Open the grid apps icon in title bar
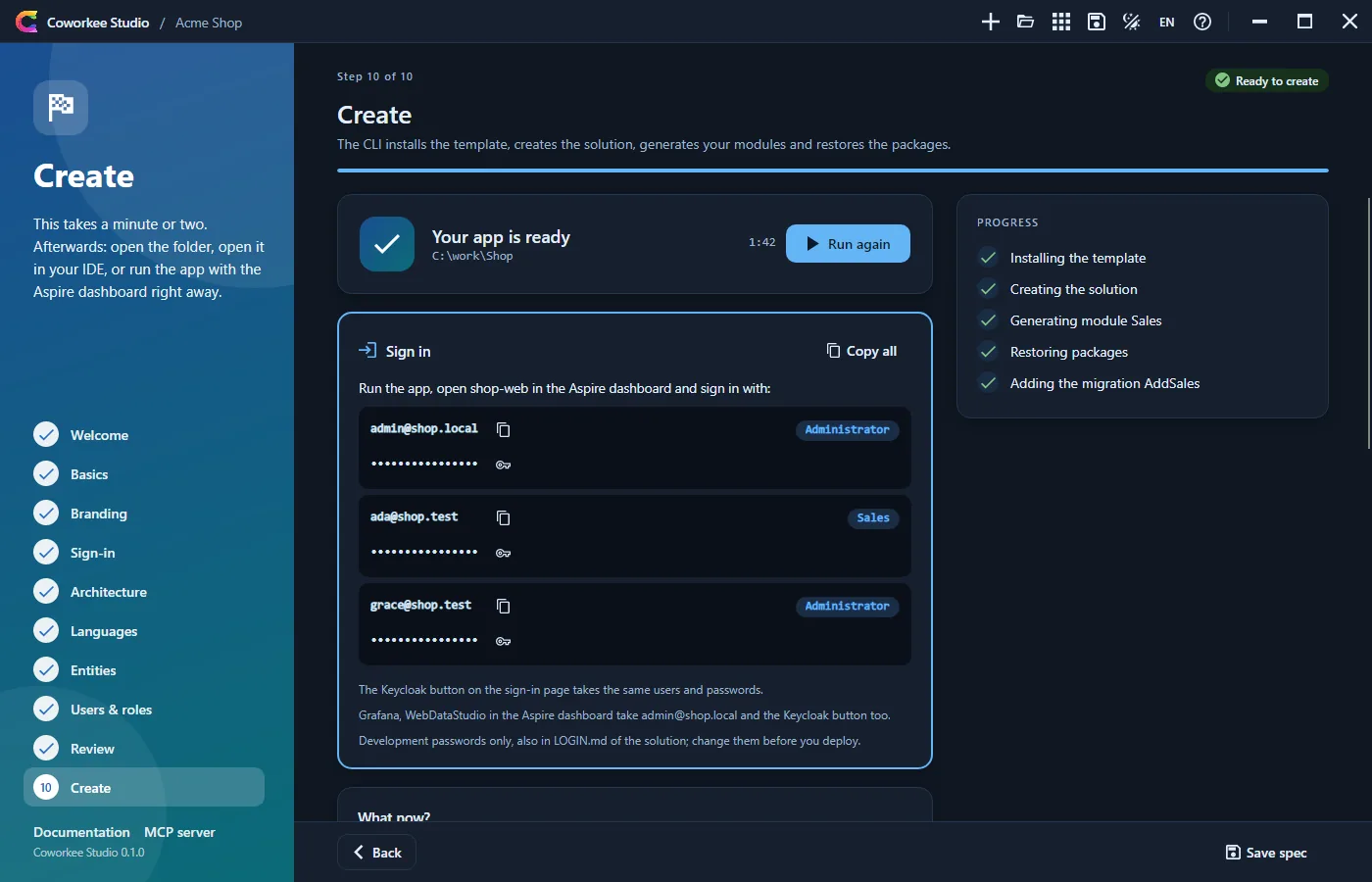Screen dimensions: 1372x882 pos(1061,22)
